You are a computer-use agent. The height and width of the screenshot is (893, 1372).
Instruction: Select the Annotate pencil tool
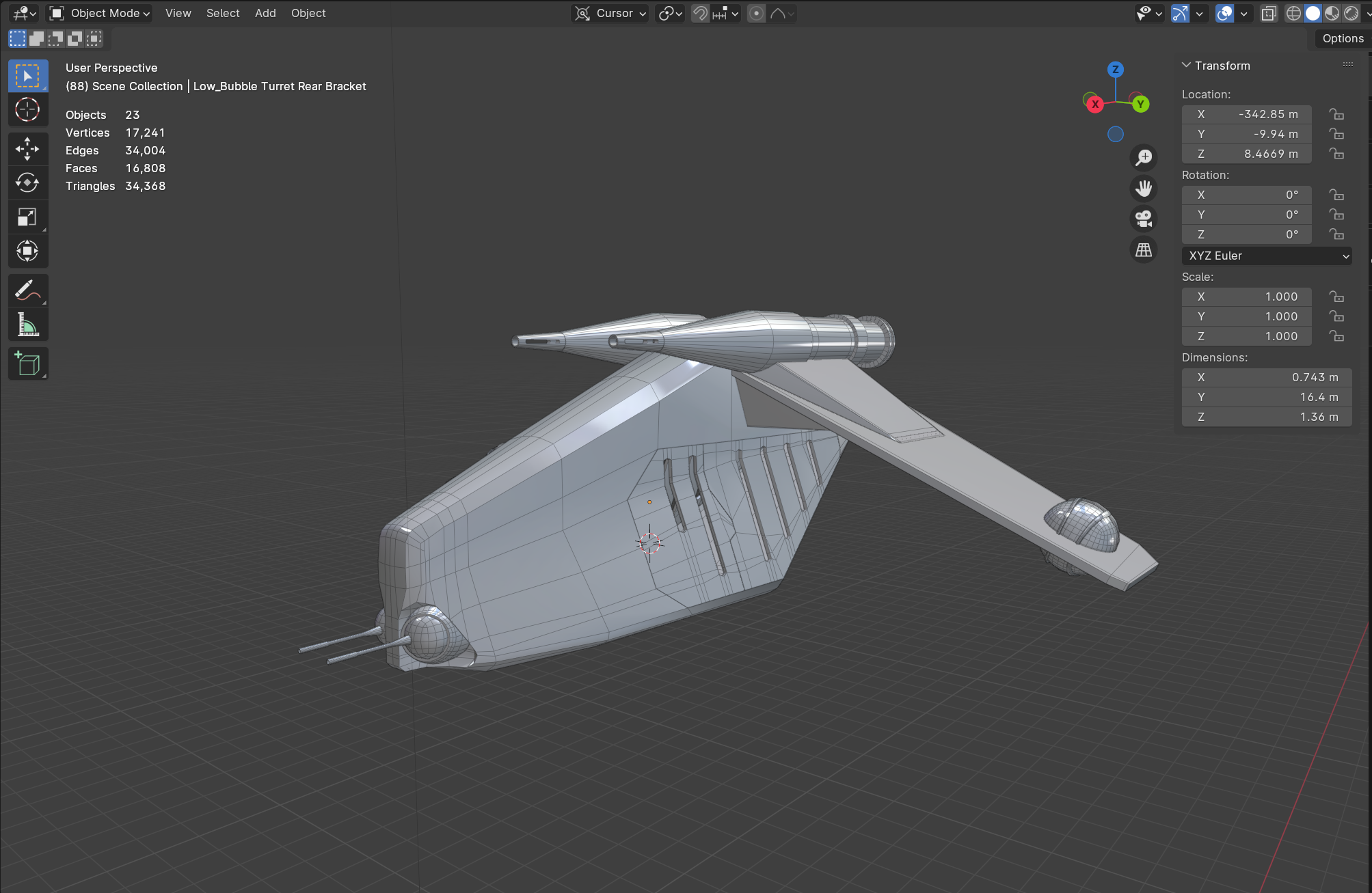[x=28, y=291]
